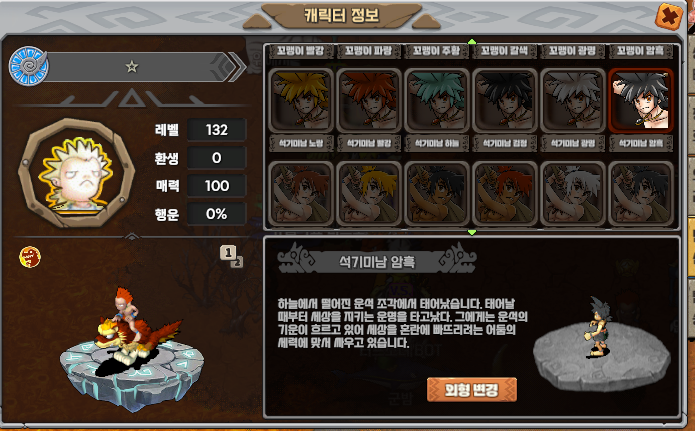The image size is (695, 431).
Task: Click the round red face badge icon
Action: point(30,257)
